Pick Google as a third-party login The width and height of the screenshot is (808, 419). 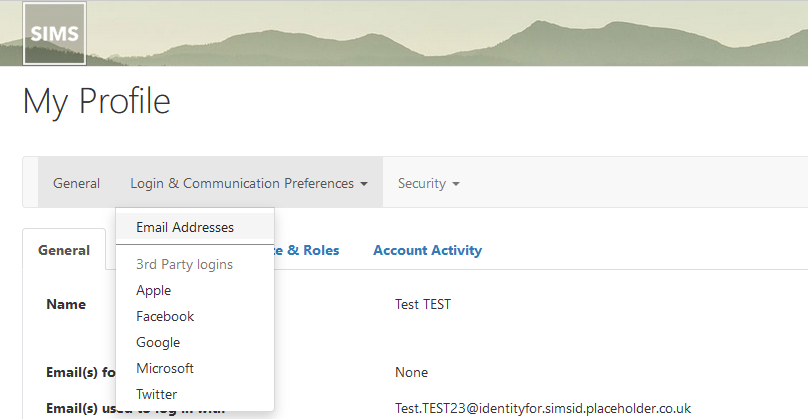point(158,342)
